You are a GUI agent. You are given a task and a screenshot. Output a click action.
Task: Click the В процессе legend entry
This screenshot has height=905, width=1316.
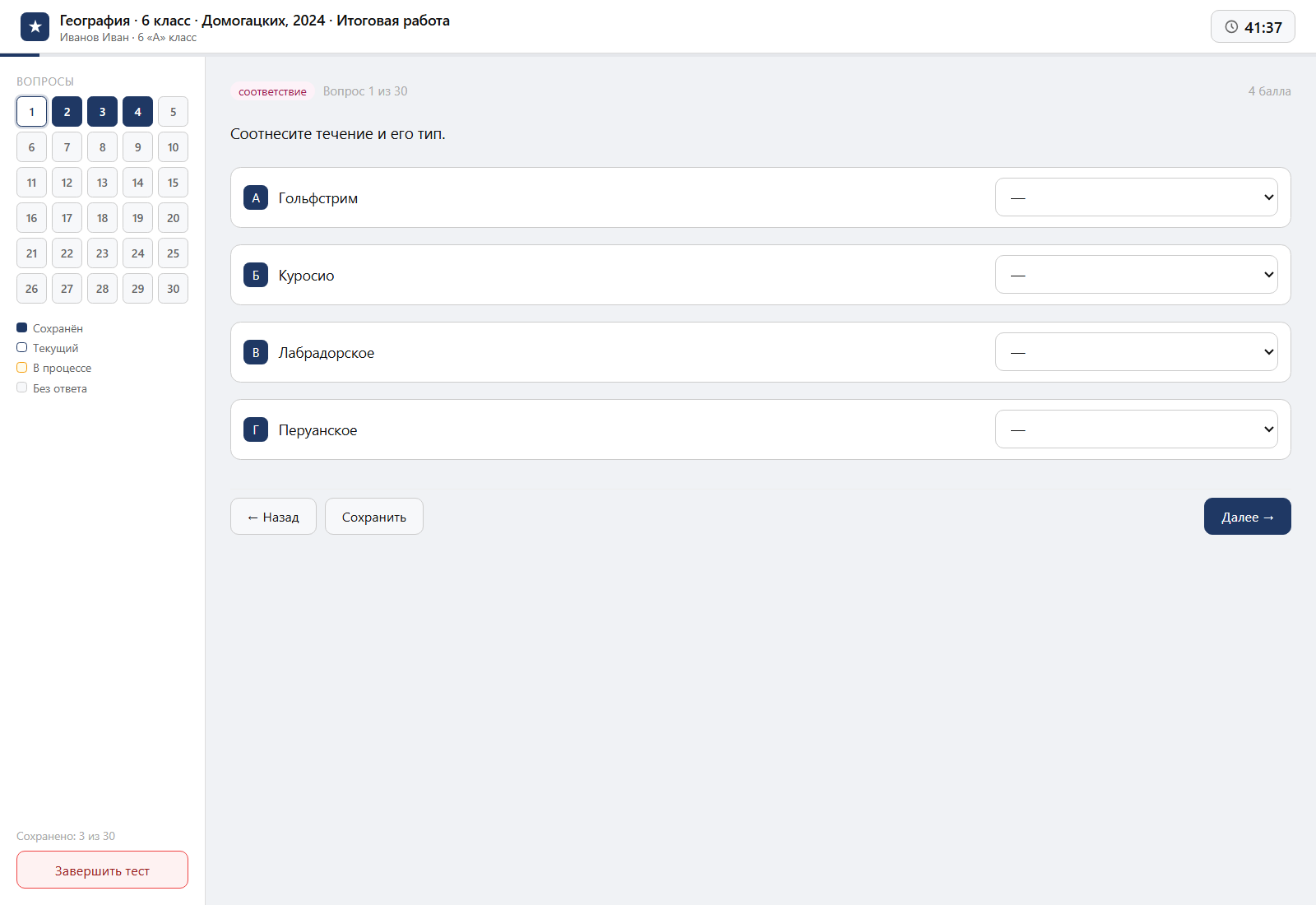coord(54,368)
